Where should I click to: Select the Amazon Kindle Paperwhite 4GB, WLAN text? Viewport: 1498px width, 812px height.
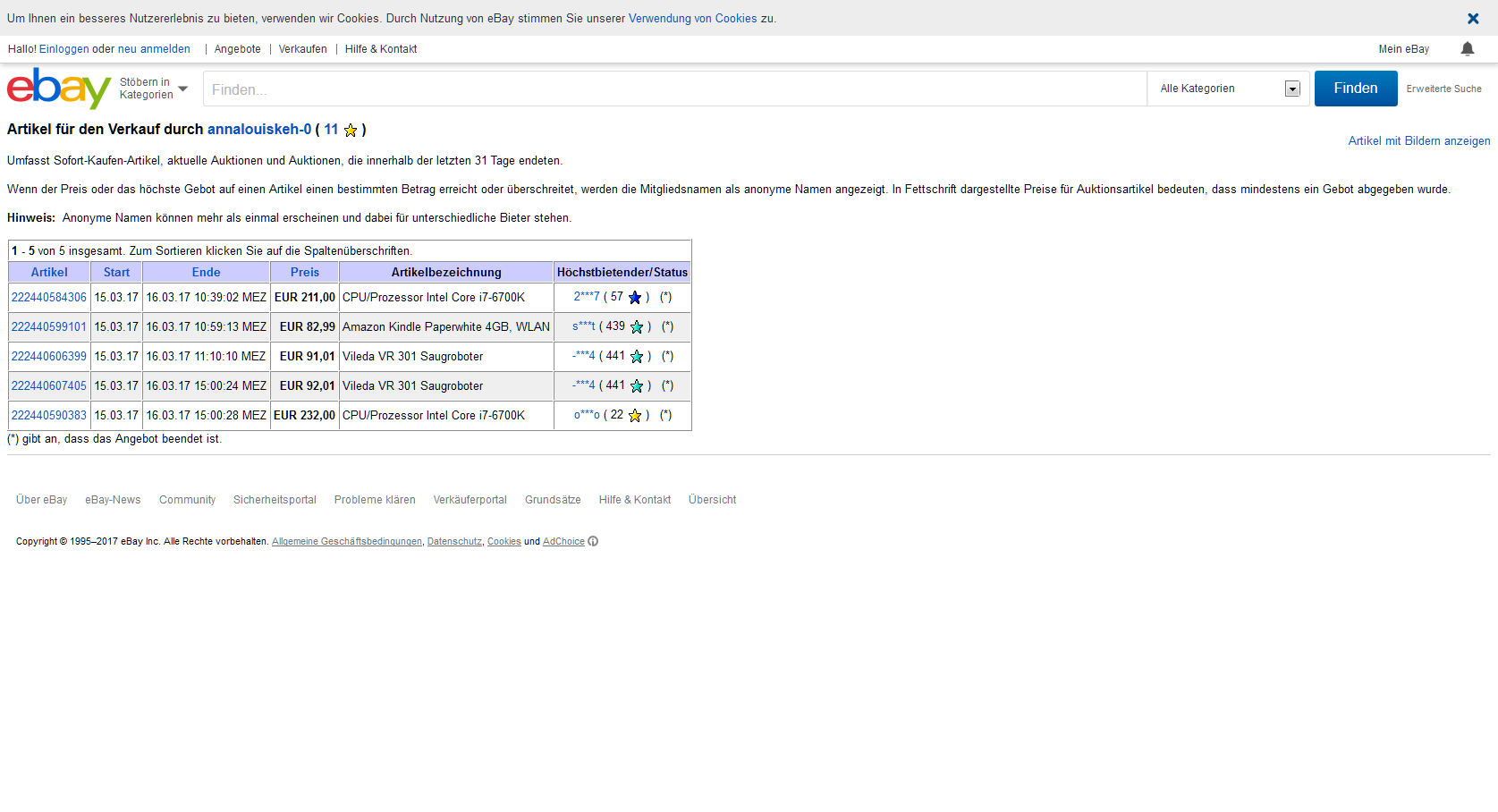coord(446,327)
